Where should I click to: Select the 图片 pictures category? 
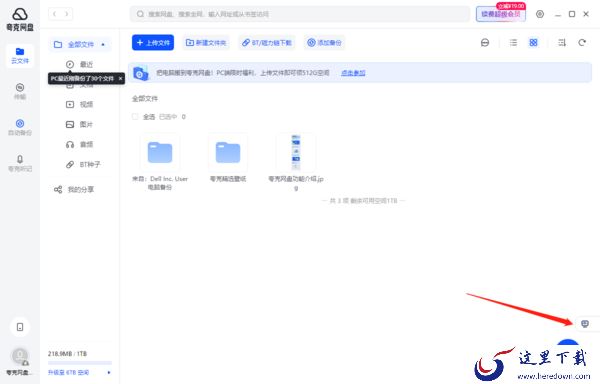pyautogui.click(x=80, y=124)
